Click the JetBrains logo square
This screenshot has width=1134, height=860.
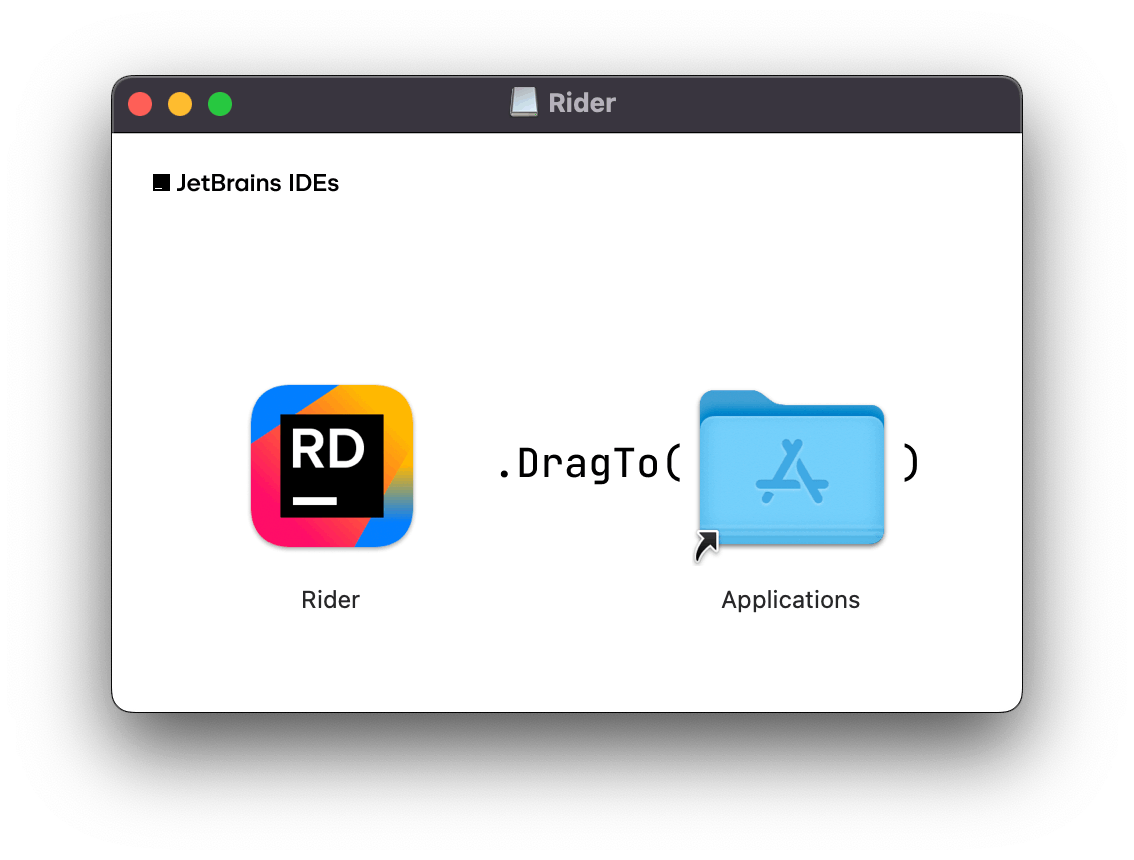pos(161,182)
